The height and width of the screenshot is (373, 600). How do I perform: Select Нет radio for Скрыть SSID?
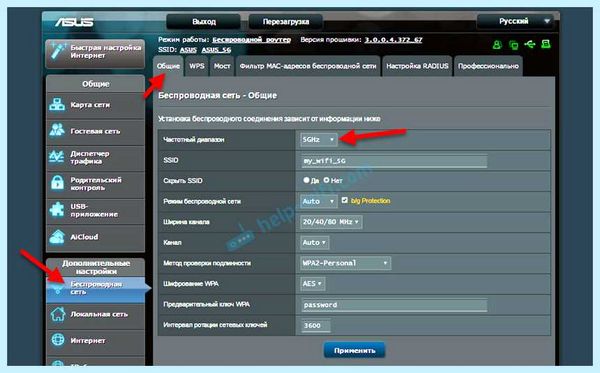(x=326, y=180)
